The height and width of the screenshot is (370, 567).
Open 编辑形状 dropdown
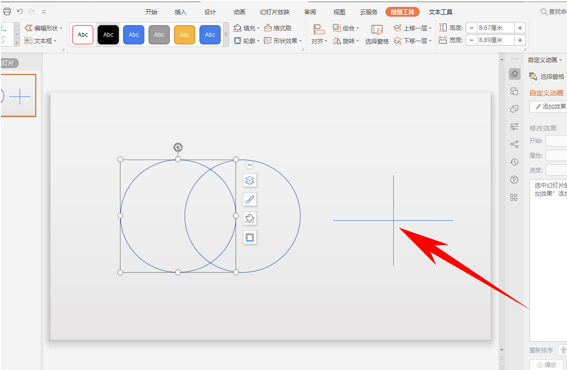43,28
